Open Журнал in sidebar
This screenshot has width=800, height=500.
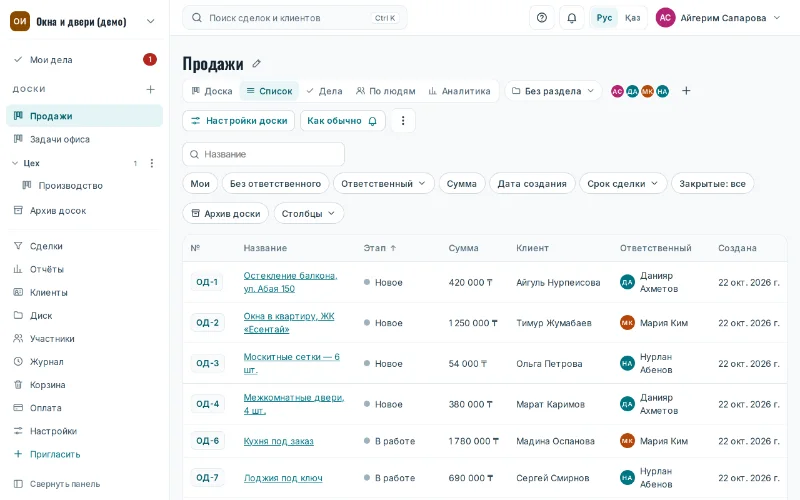point(84,362)
